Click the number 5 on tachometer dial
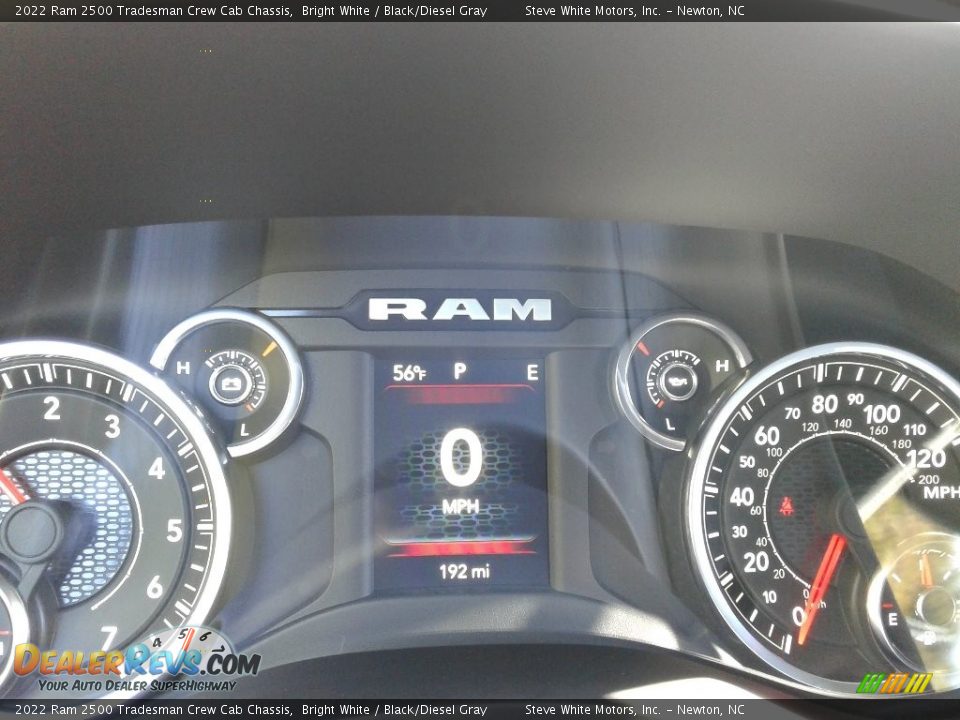 174,530
